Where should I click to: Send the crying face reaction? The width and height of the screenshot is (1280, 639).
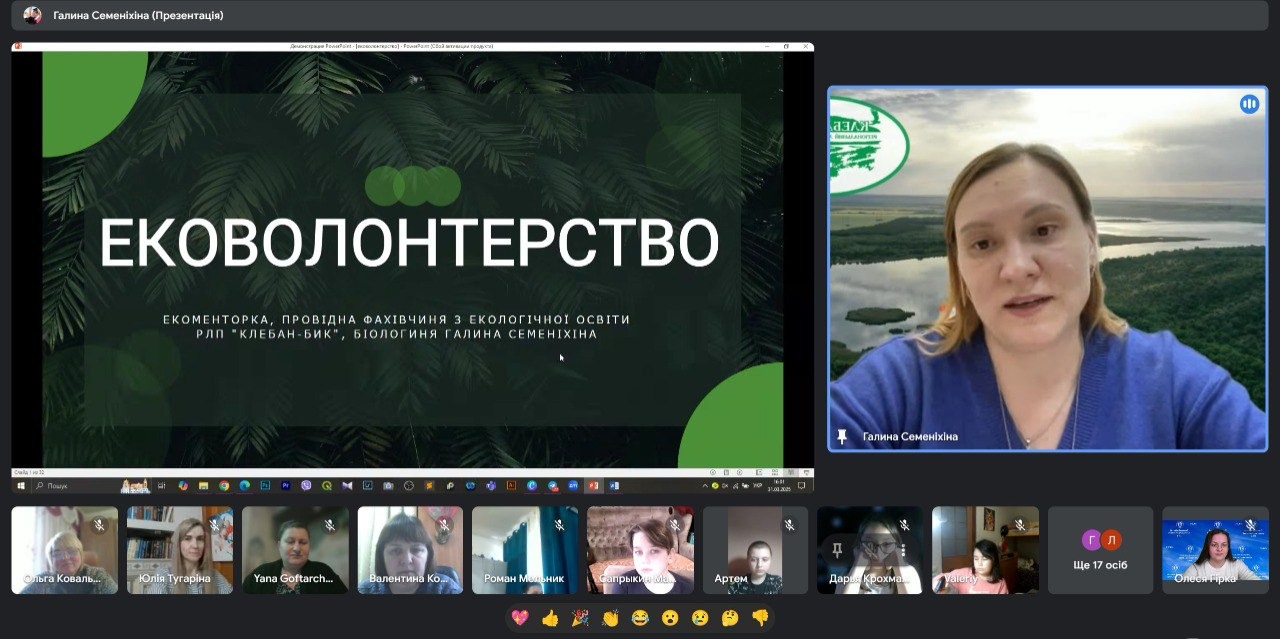click(x=700, y=618)
